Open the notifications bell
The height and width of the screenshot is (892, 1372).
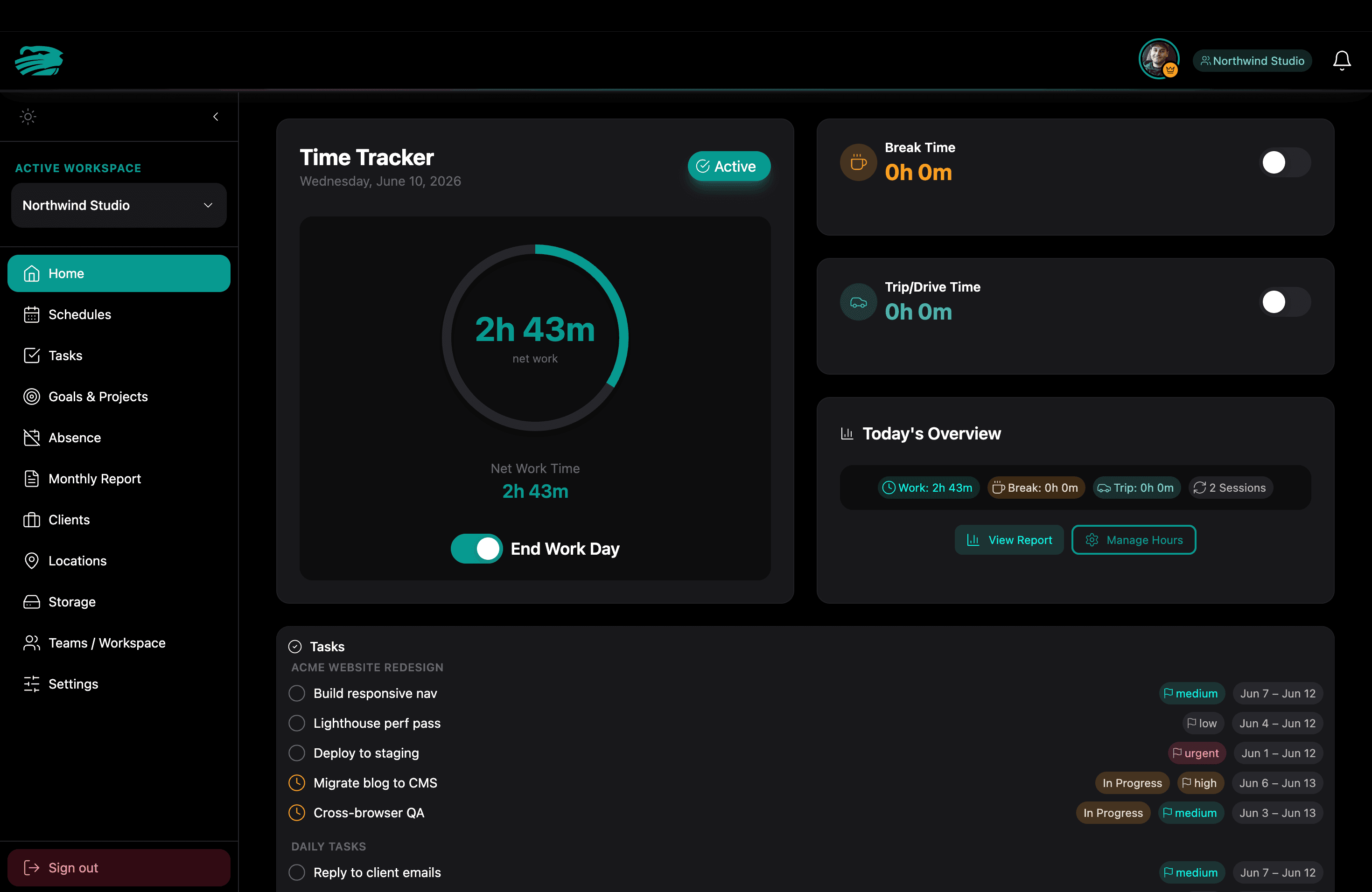(x=1342, y=61)
